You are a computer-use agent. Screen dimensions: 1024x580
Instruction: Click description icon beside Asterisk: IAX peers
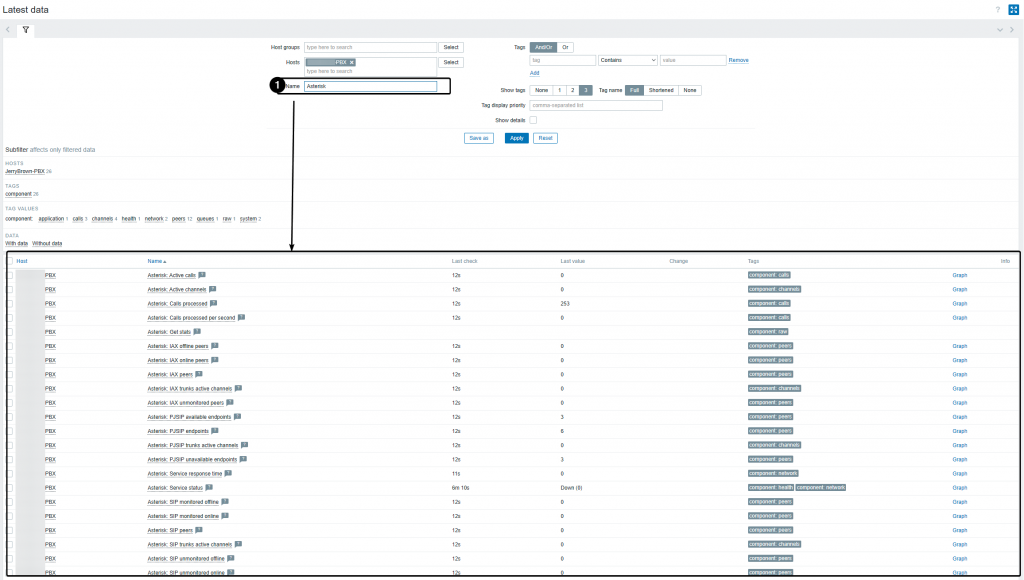tap(200, 374)
